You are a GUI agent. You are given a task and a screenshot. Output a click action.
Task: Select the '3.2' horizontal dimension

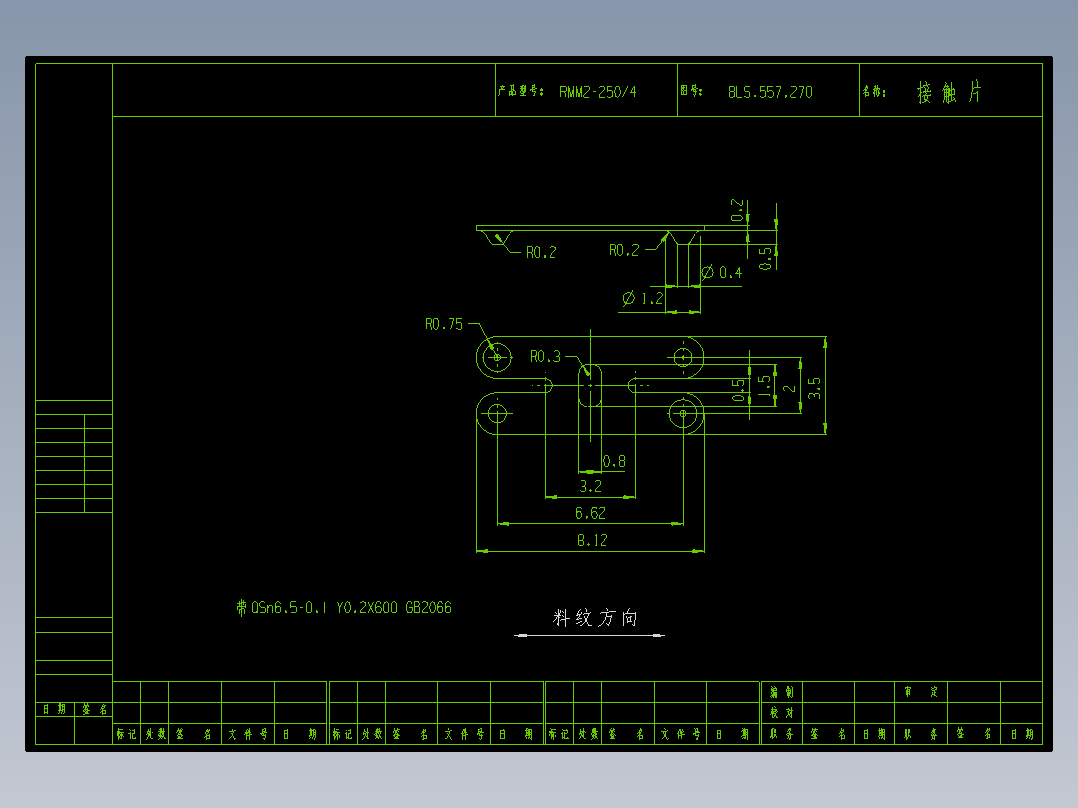coord(591,487)
